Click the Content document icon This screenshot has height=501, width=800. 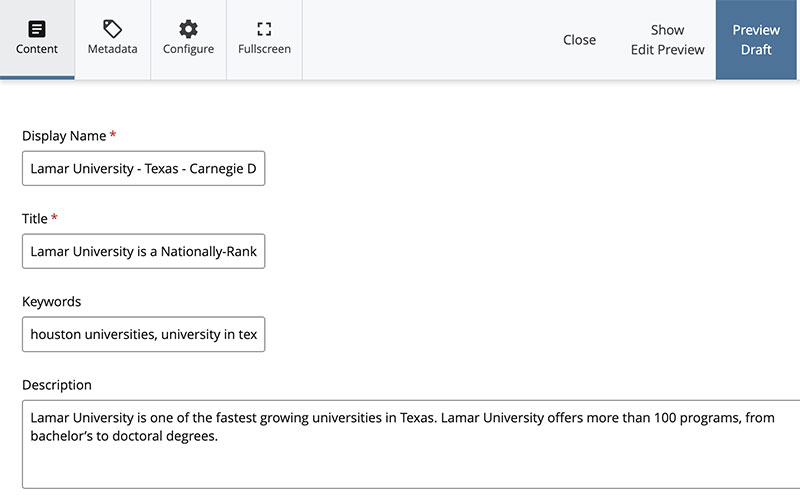click(x=37, y=29)
